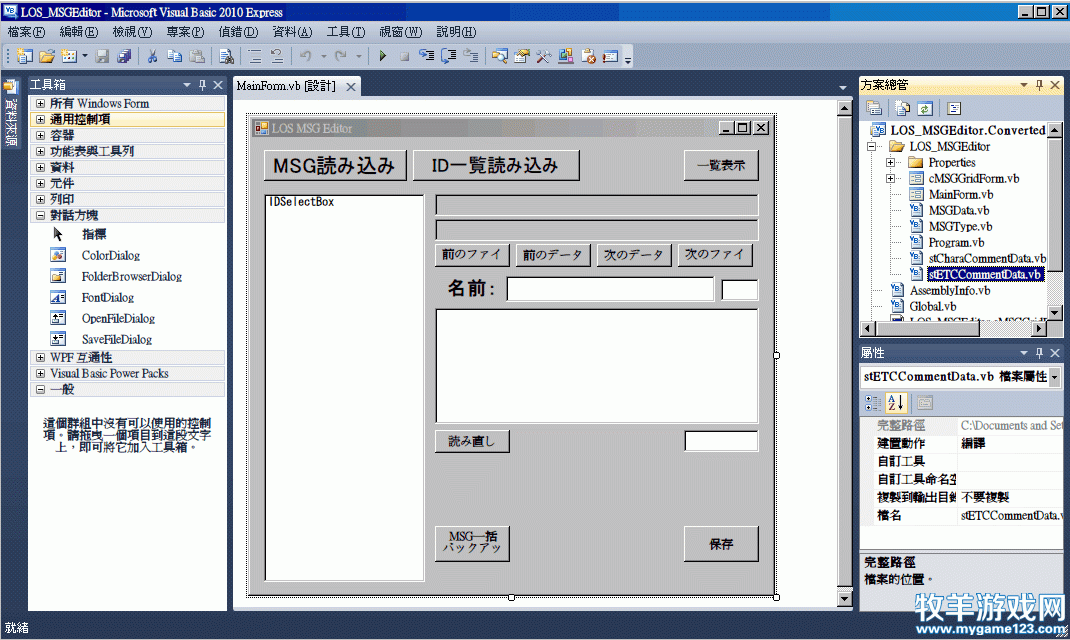Click the 一覧表示 button on the form
The image size is (1070, 640).
click(x=721, y=166)
